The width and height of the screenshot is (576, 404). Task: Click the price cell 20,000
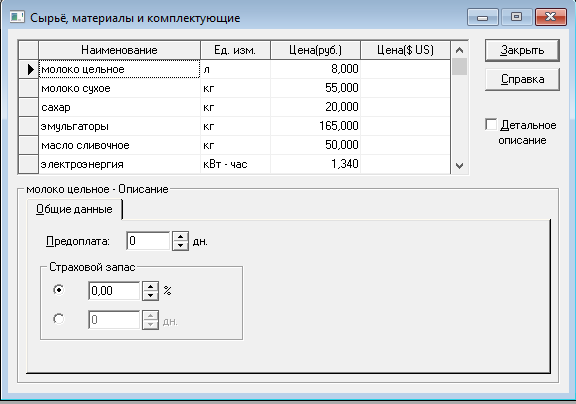point(316,107)
